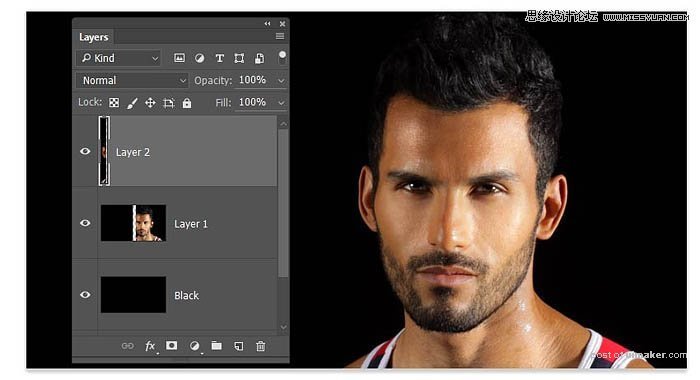Screen dimensions: 700x380
Task: Lock artboard nesting icon
Action: coord(169,103)
